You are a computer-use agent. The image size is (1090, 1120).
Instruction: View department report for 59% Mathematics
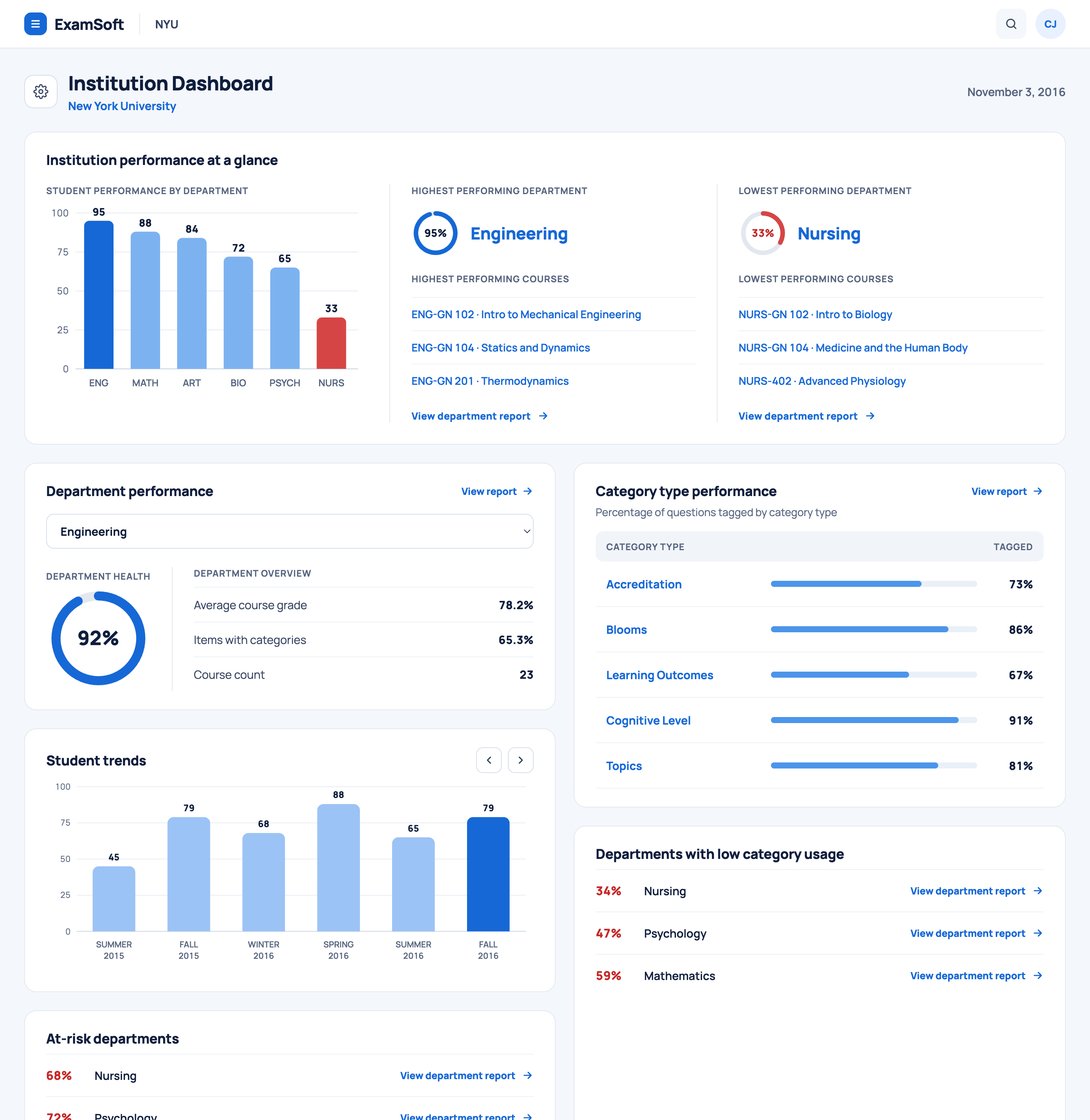(x=977, y=976)
